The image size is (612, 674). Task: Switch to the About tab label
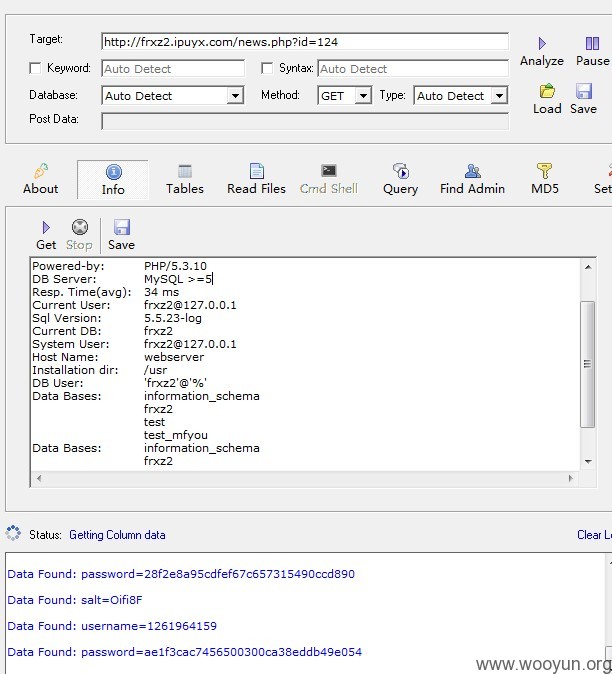(x=40, y=189)
